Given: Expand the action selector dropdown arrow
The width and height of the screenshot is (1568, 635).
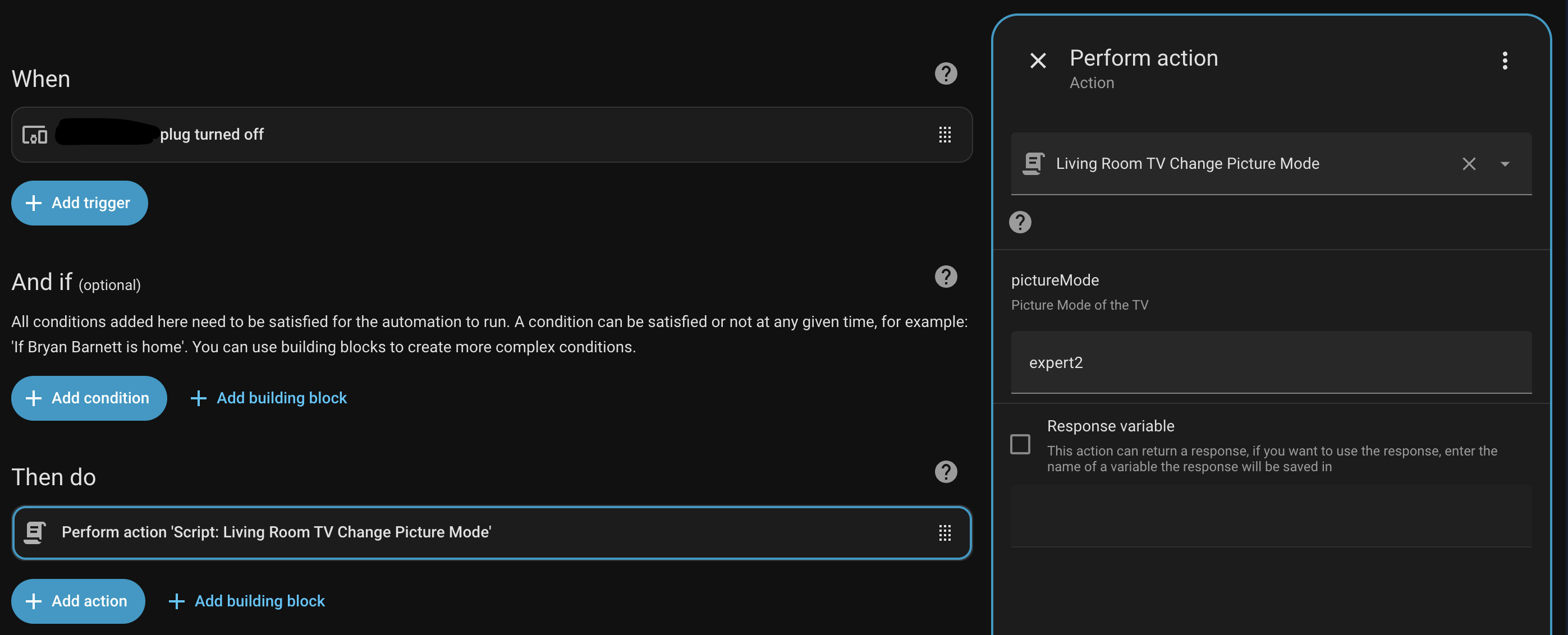Looking at the screenshot, I should (1505, 164).
